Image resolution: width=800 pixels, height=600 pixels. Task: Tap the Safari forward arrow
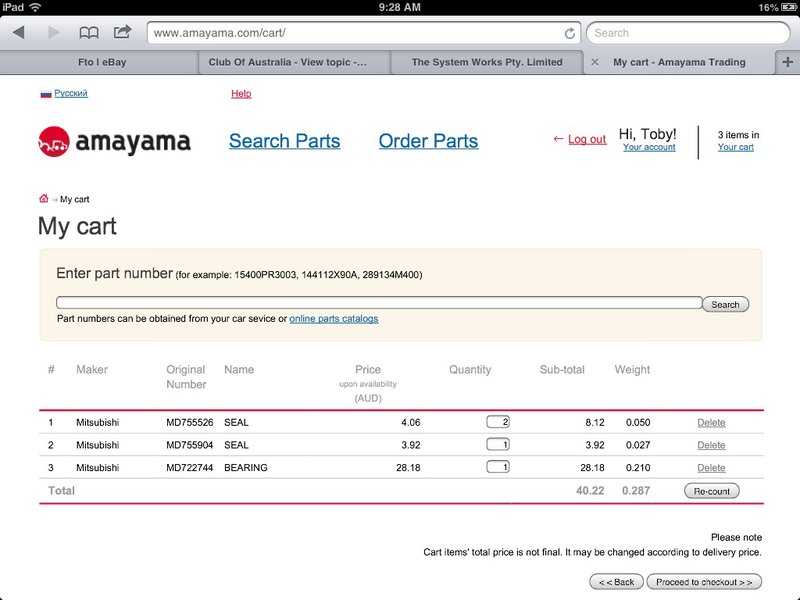click(54, 33)
